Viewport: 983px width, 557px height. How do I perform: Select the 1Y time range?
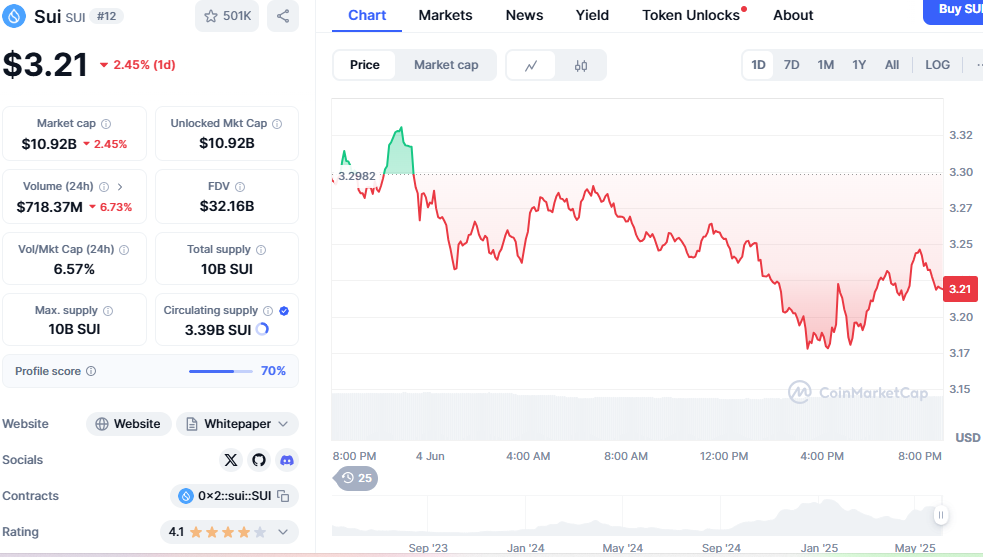point(859,65)
